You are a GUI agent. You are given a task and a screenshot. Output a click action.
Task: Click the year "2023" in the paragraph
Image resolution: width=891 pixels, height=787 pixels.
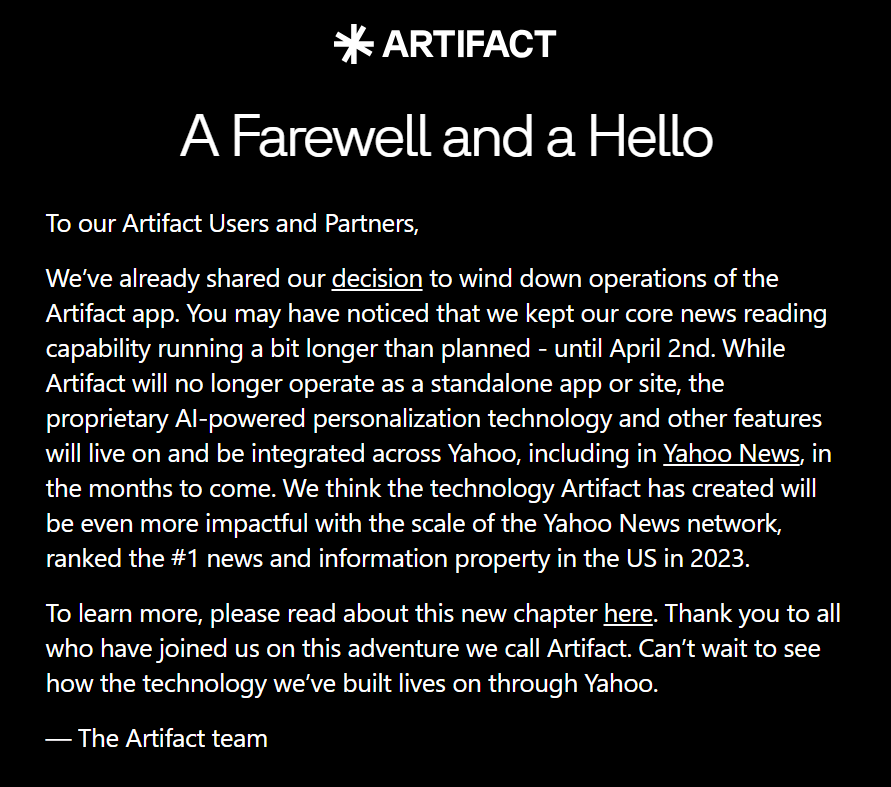[717, 558]
